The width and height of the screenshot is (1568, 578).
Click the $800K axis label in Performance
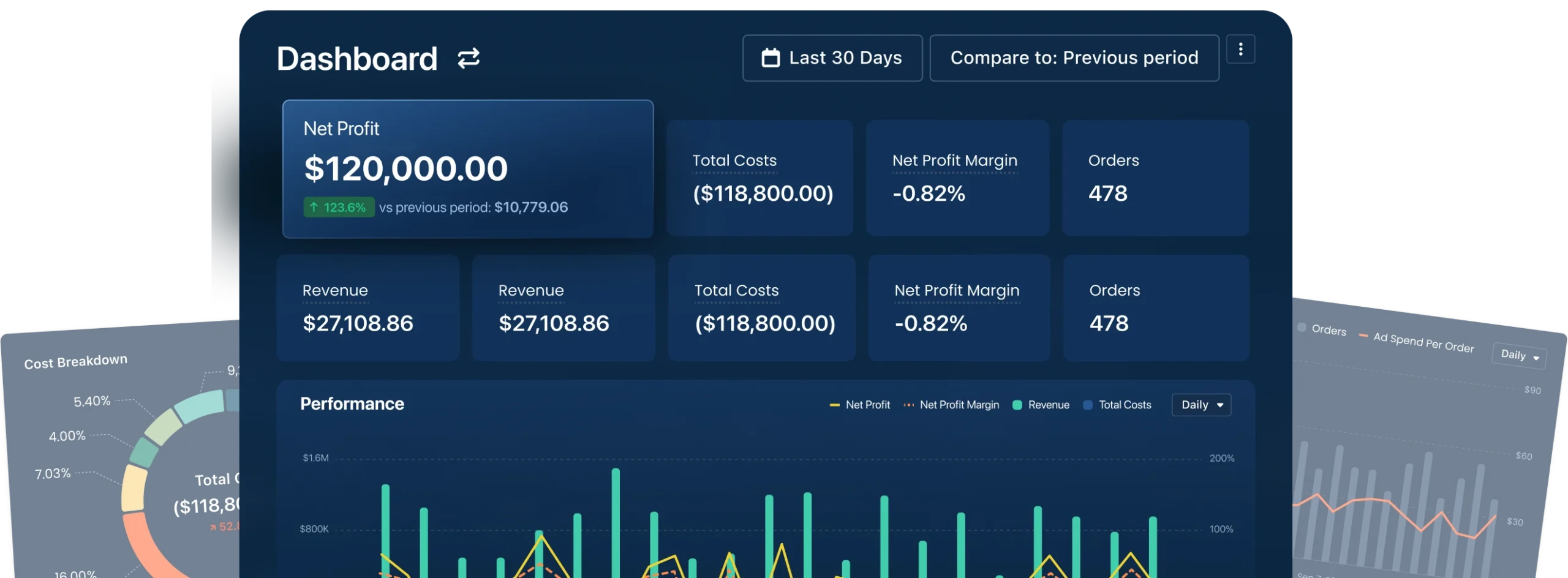point(314,529)
